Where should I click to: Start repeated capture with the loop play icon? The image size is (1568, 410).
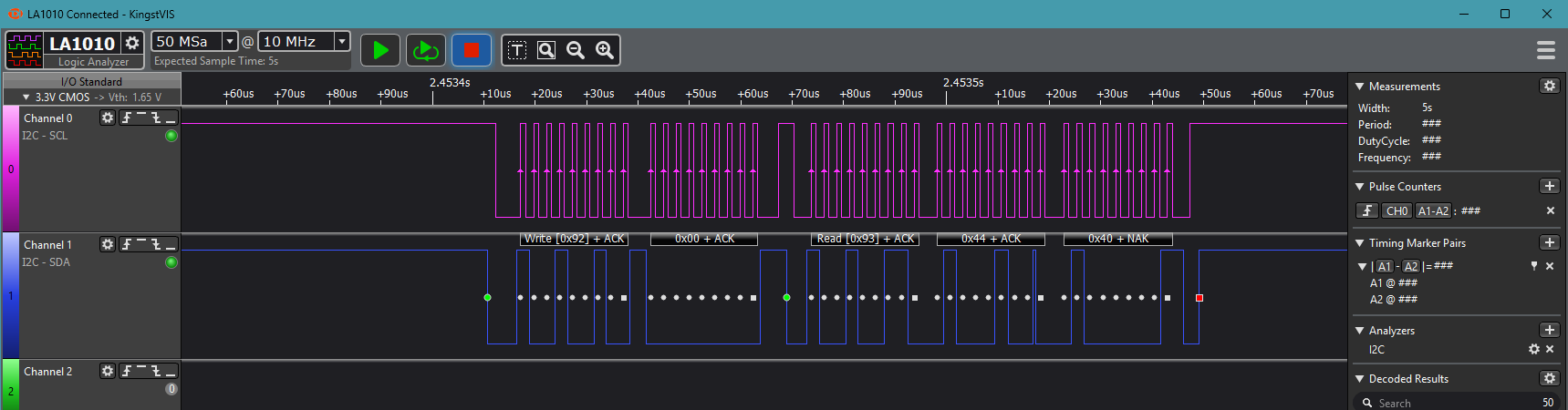[x=426, y=50]
